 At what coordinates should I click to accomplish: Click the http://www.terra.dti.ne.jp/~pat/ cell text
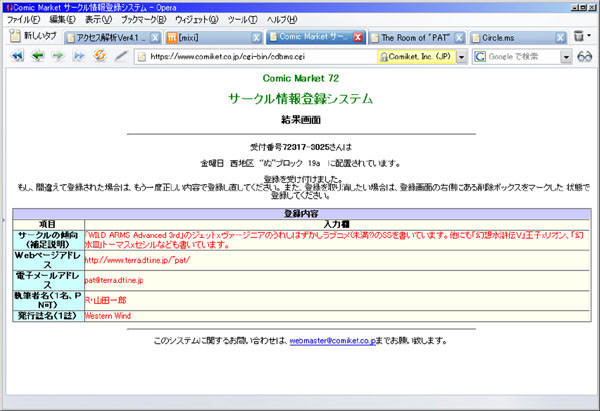[x=137, y=260]
